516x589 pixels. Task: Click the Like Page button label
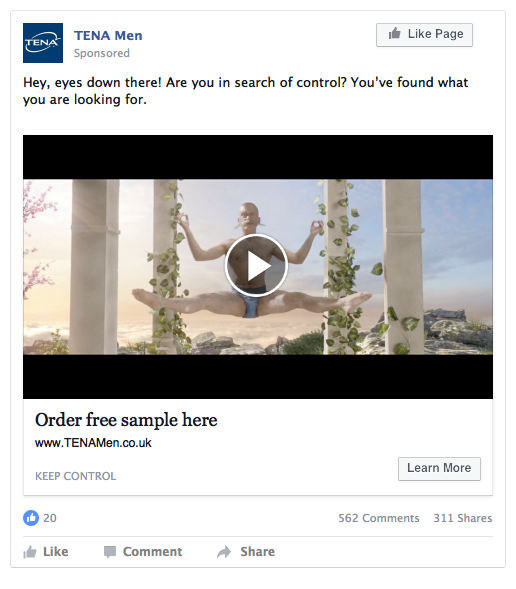click(x=436, y=34)
